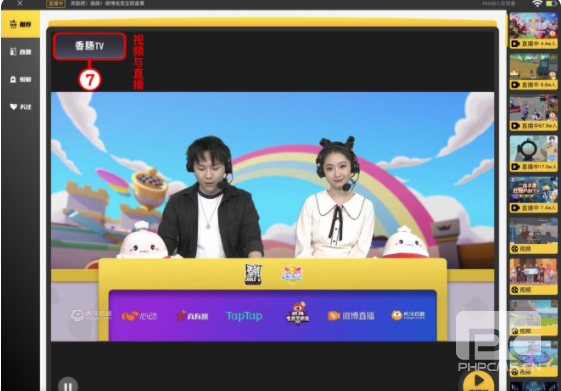Click camera icon on the 8.6w人 label
The image size is (561, 391).
coord(515,85)
